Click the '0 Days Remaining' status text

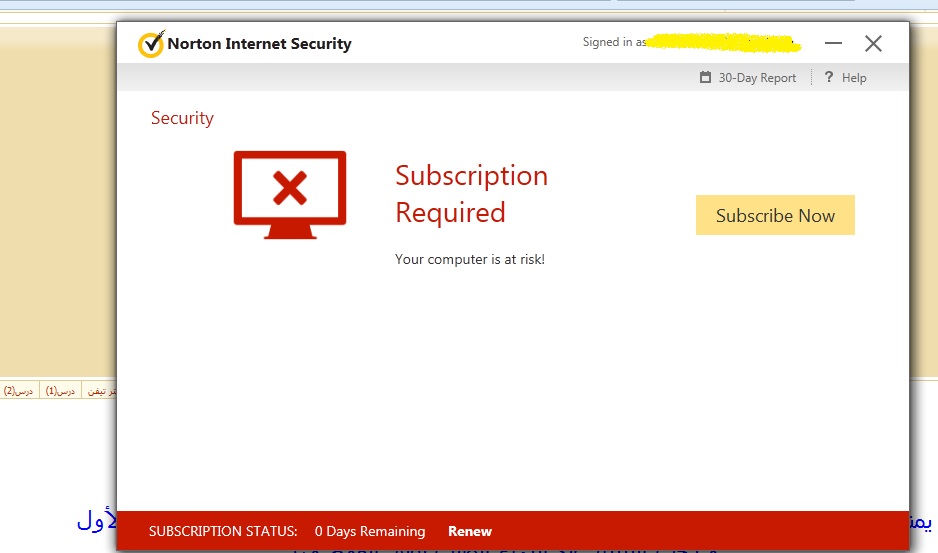[x=370, y=531]
